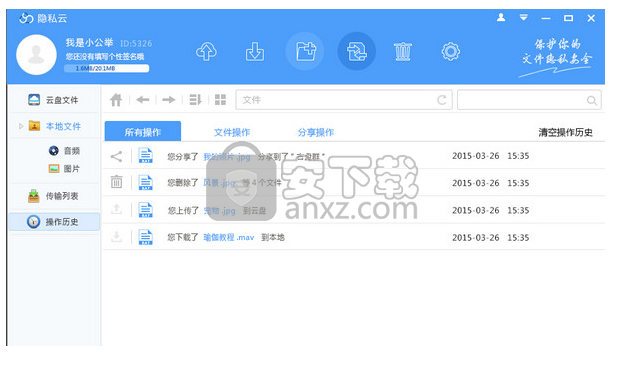Screen dimensions: 629x365
Task: Open 传输列表 in sidebar
Action: tap(53, 196)
